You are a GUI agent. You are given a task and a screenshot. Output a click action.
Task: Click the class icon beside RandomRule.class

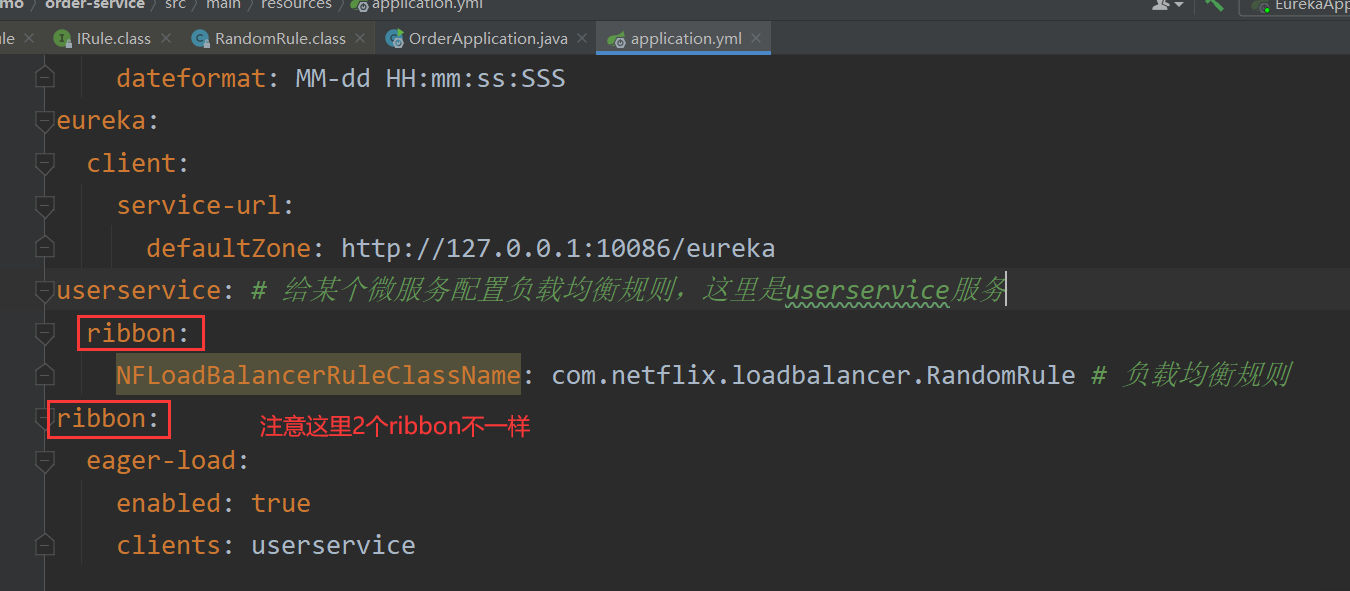pyautogui.click(x=200, y=39)
